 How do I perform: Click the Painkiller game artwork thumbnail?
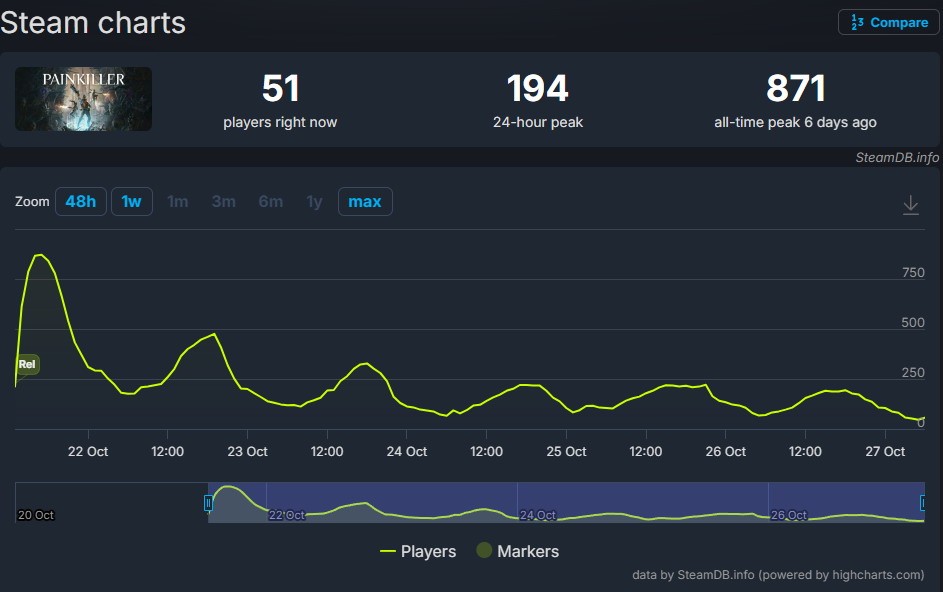click(x=83, y=99)
